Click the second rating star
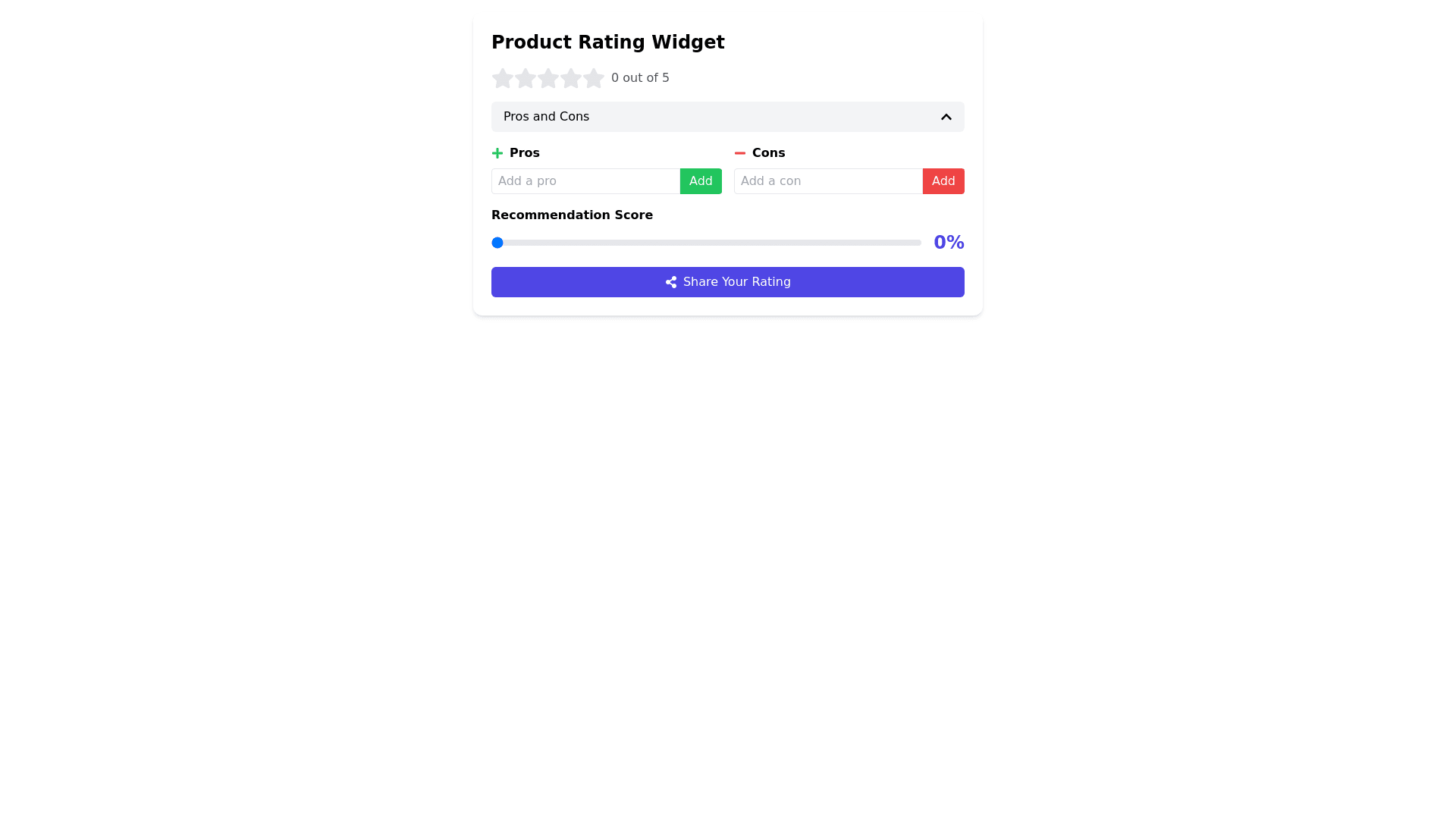 [525, 78]
